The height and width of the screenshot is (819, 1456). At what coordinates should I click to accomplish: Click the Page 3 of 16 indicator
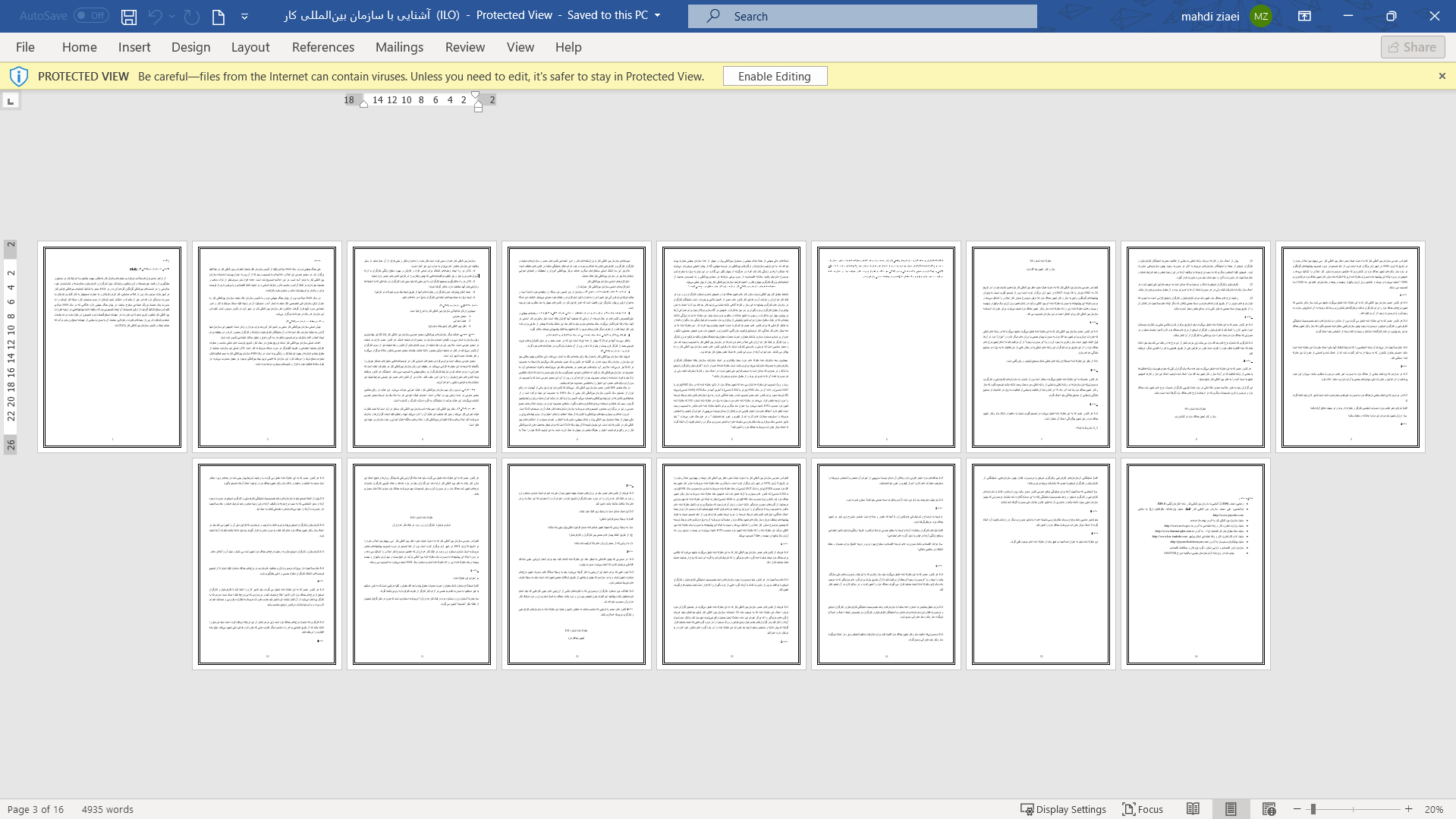tap(36, 809)
